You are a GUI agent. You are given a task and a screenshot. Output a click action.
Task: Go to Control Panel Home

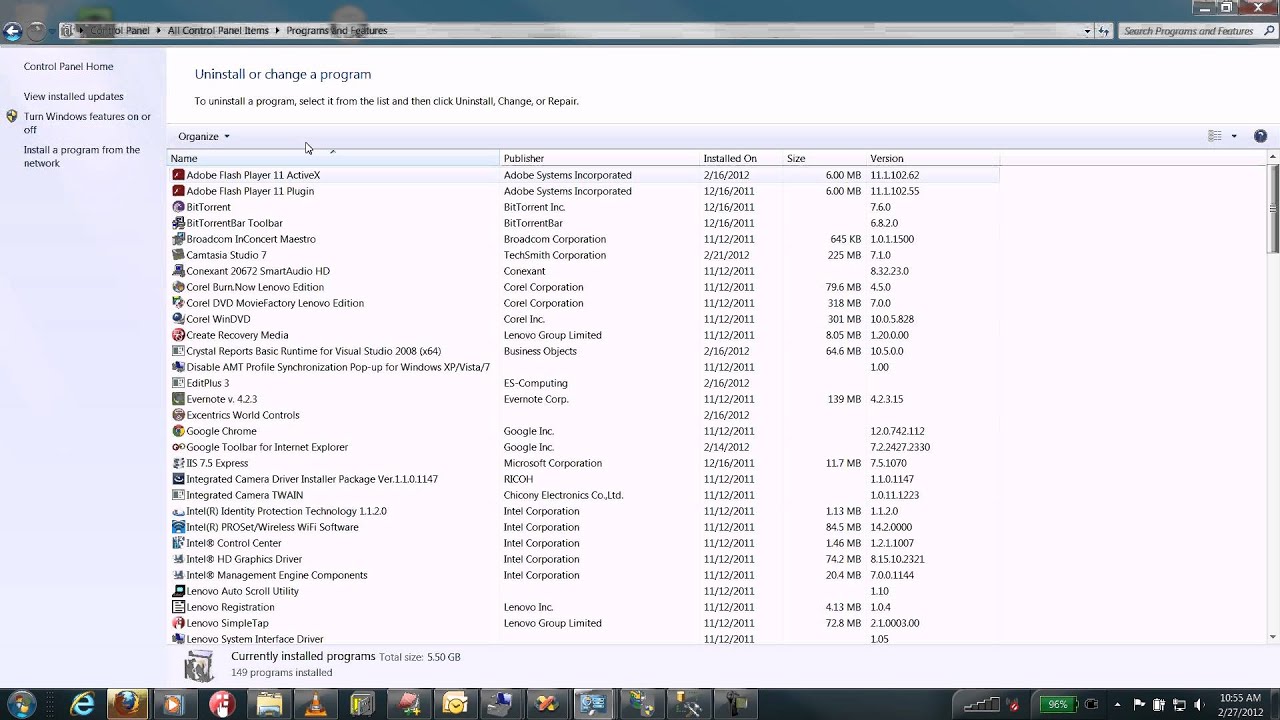point(68,66)
